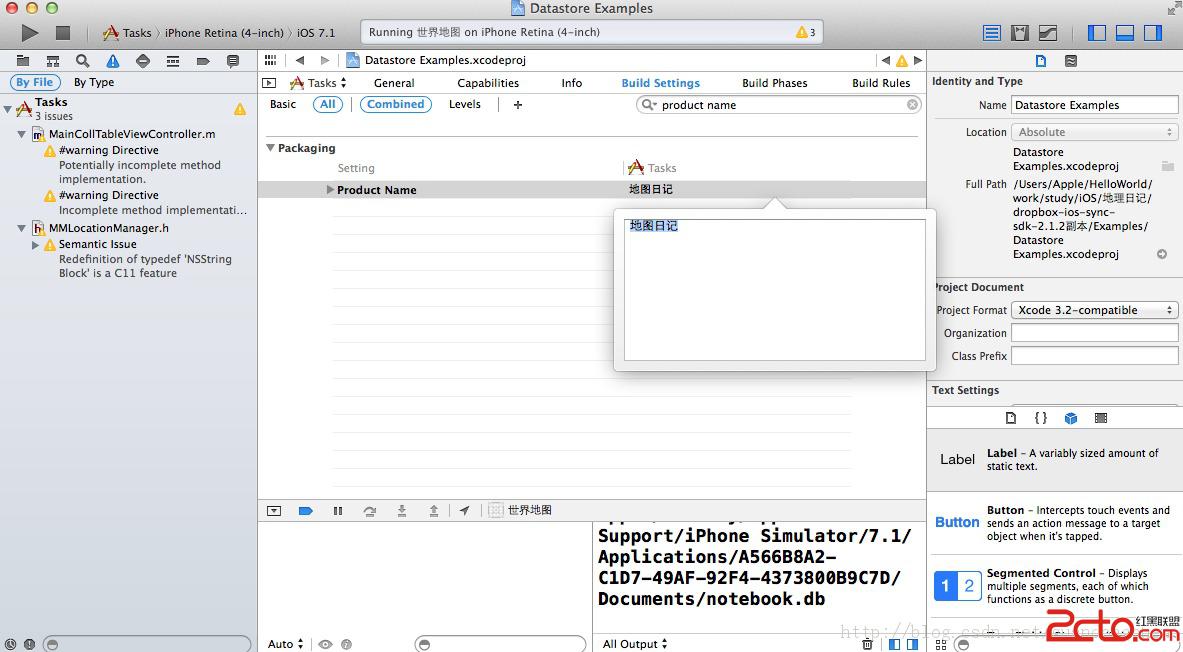Expand the Product Name setting row

coord(330,190)
